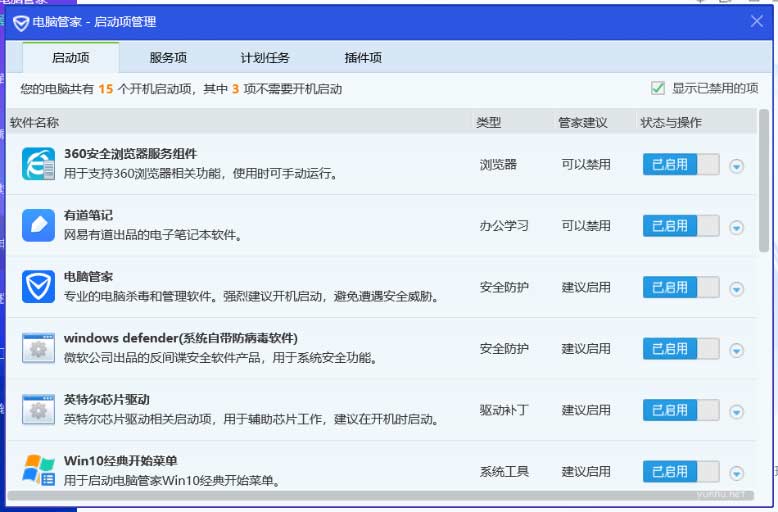778x512 pixels.
Task: Click the 管家建议 column header
Action: (583, 122)
